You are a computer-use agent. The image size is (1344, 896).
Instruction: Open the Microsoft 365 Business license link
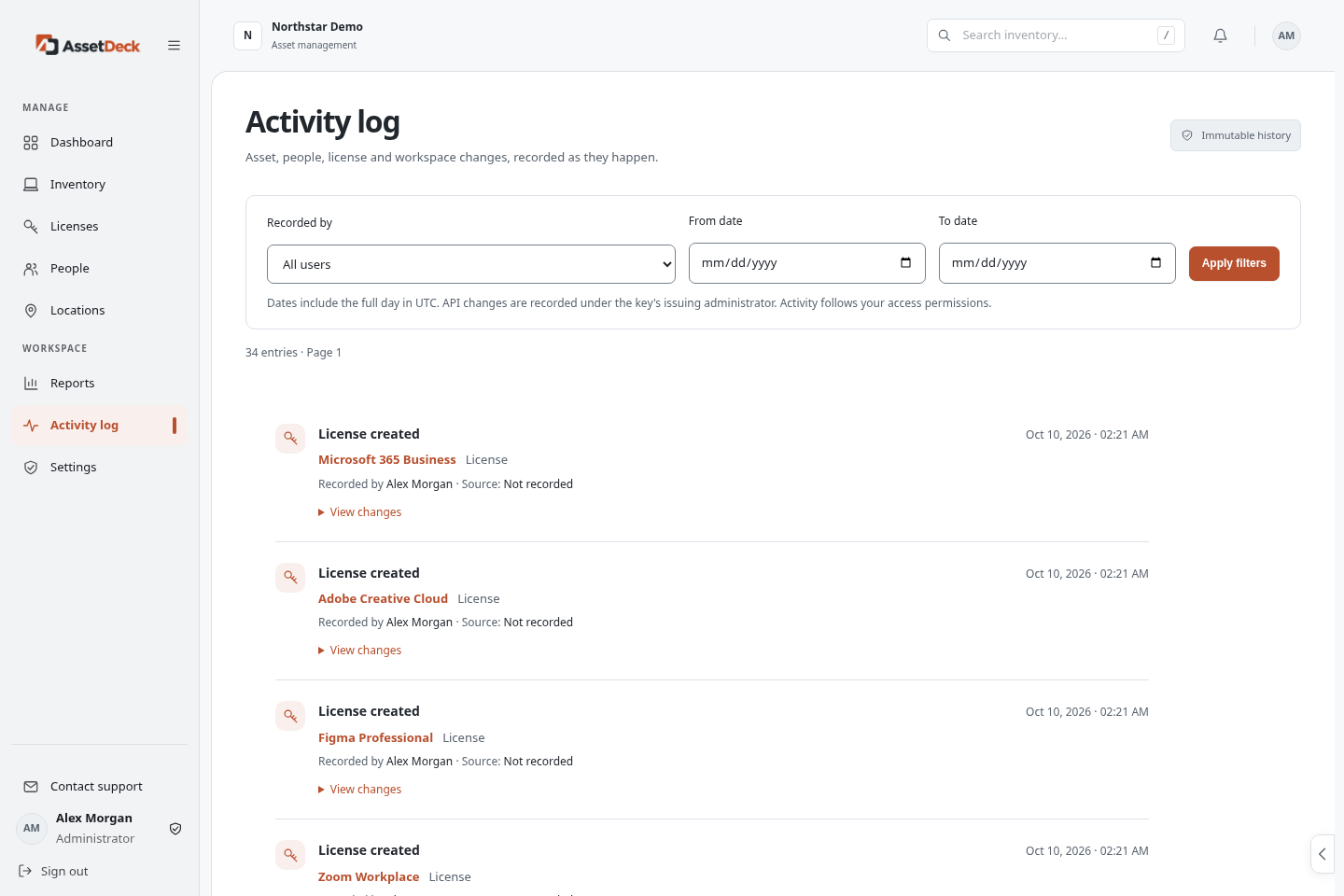(387, 459)
